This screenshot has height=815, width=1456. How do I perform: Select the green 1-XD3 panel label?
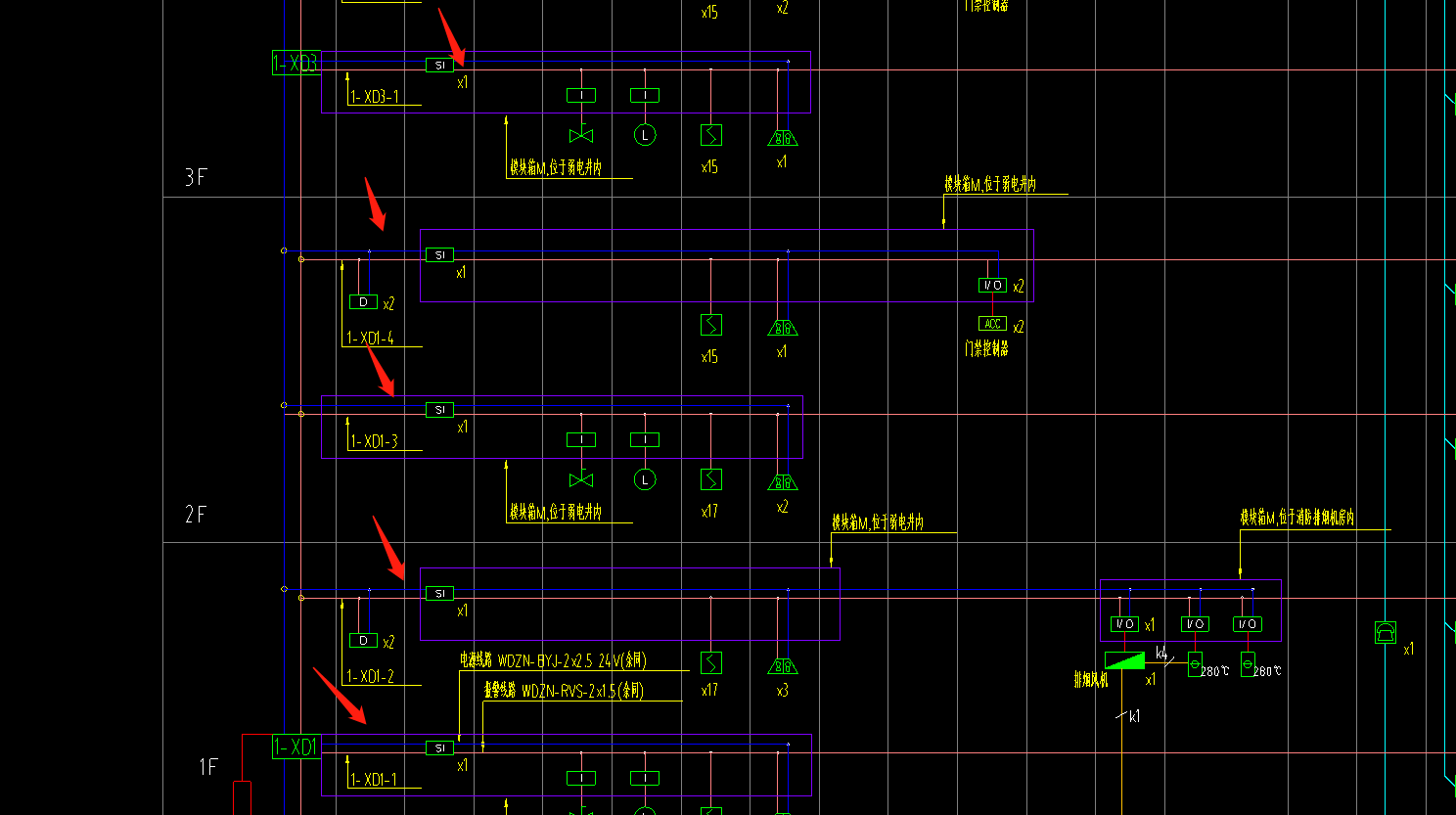click(296, 64)
